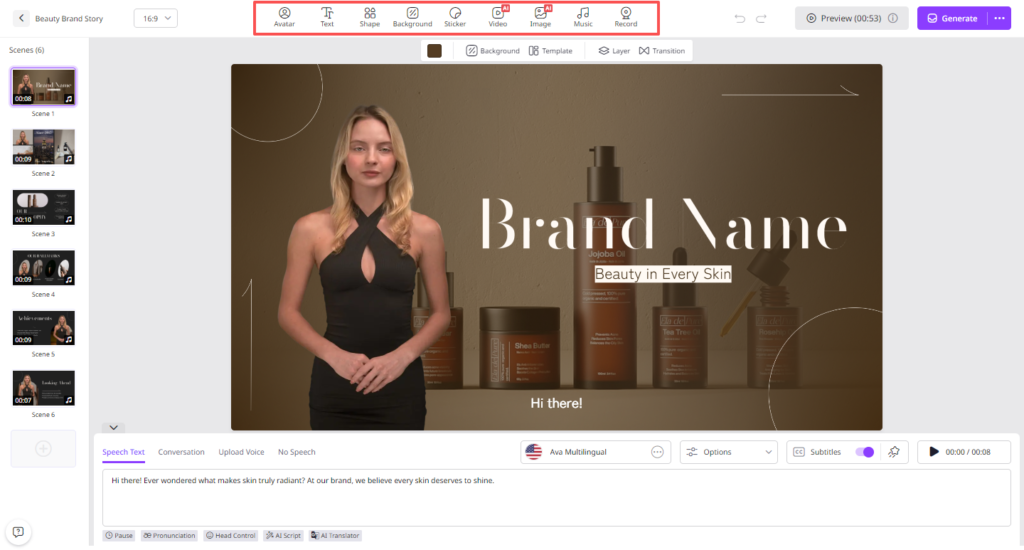This screenshot has width=1024, height=550.
Task: Select the Scene 3 thumbnail
Action: [43, 207]
